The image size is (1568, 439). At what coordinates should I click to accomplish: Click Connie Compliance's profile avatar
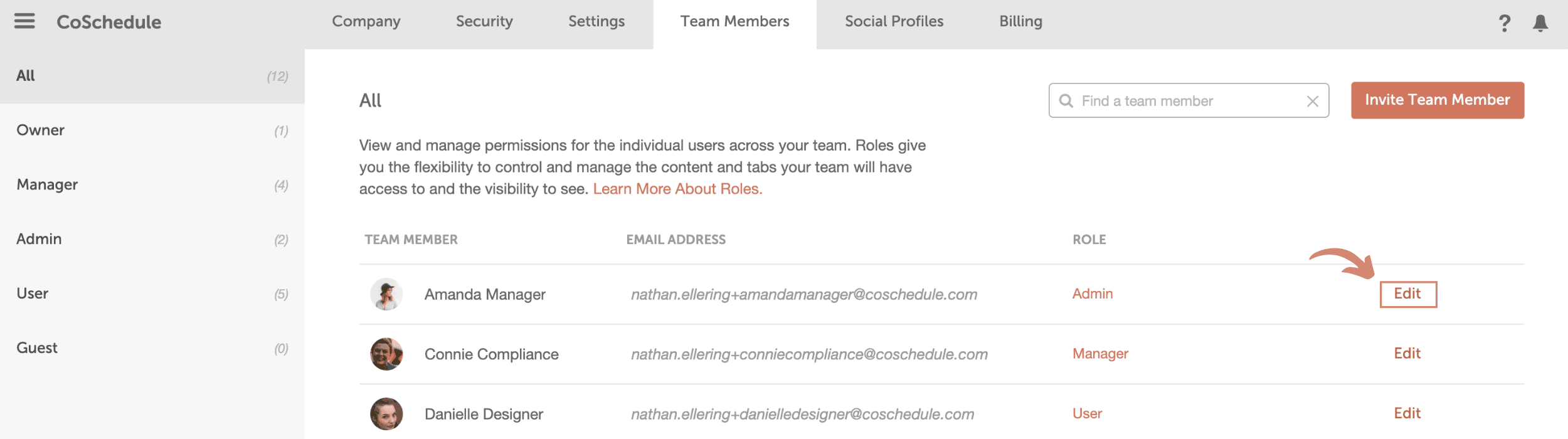coord(386,354)
